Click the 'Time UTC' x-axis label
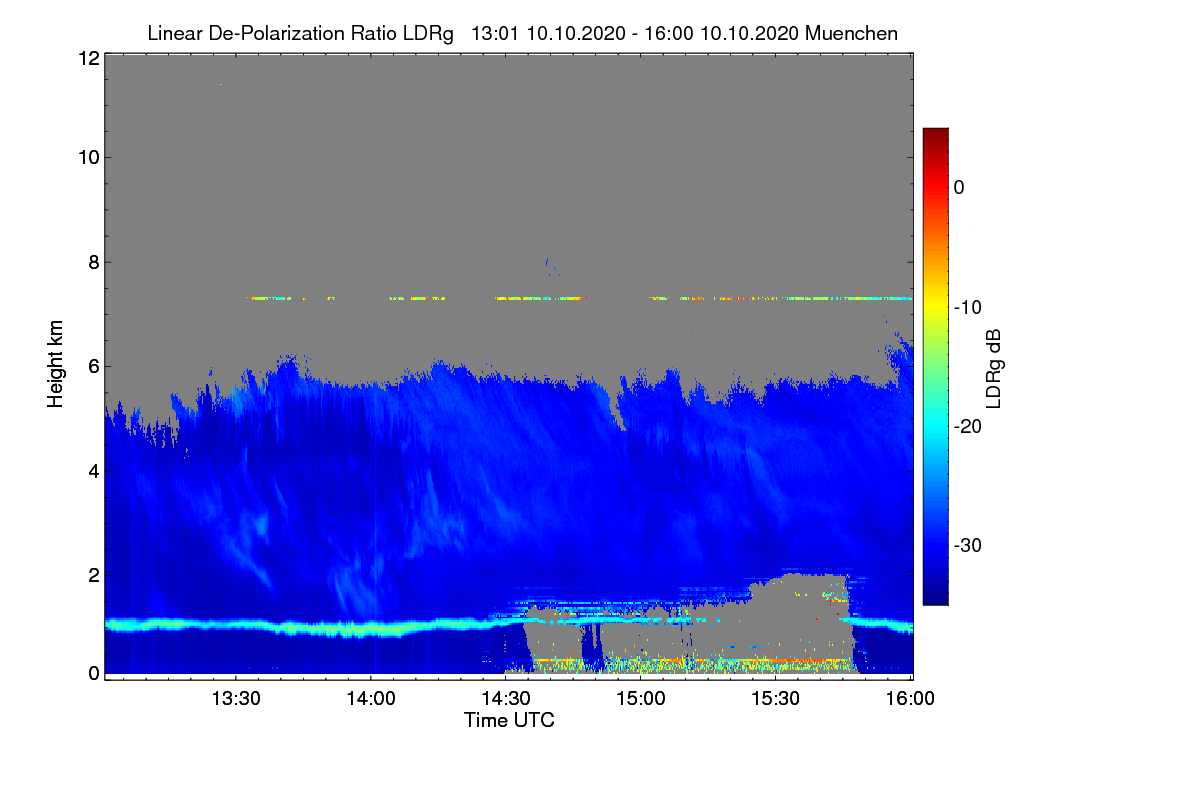This screenshot has height=800, width=1200. pos(509,720)
